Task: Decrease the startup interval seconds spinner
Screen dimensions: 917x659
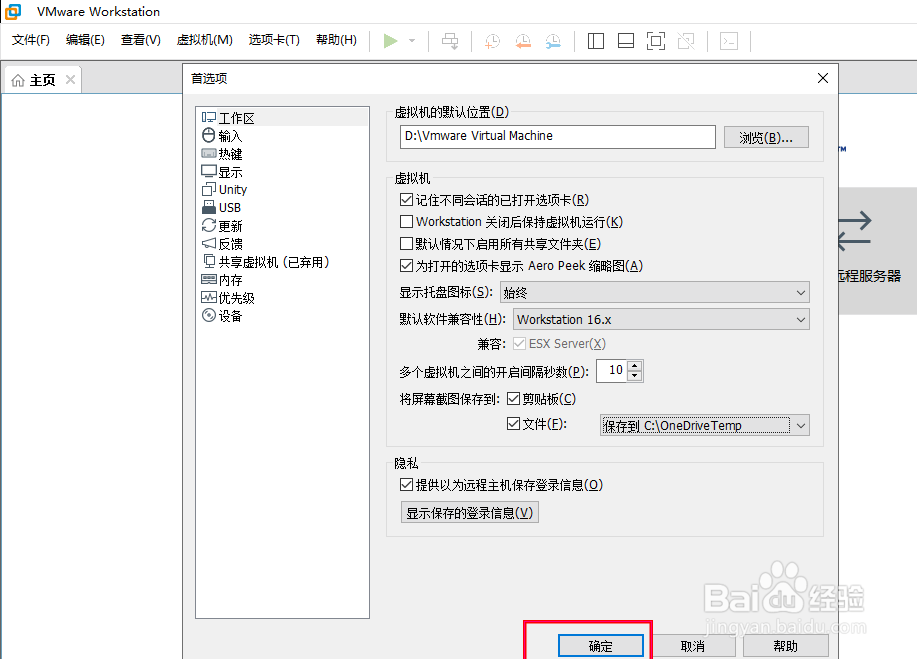Action: click(x=635, y=376)
